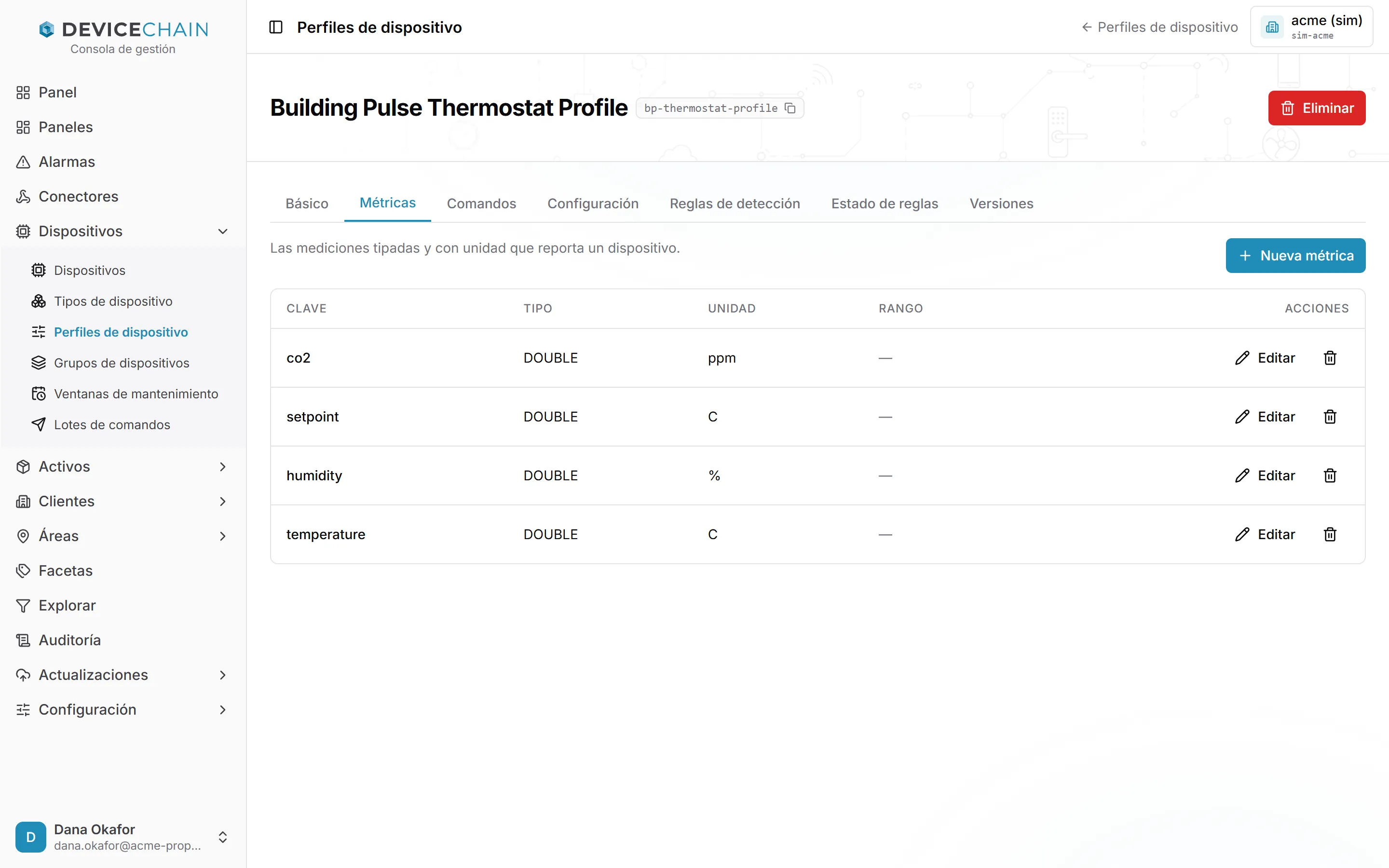Delete the setpoint metric with trash icon
Viewport: 1389px width, 868px height.
1330,417
